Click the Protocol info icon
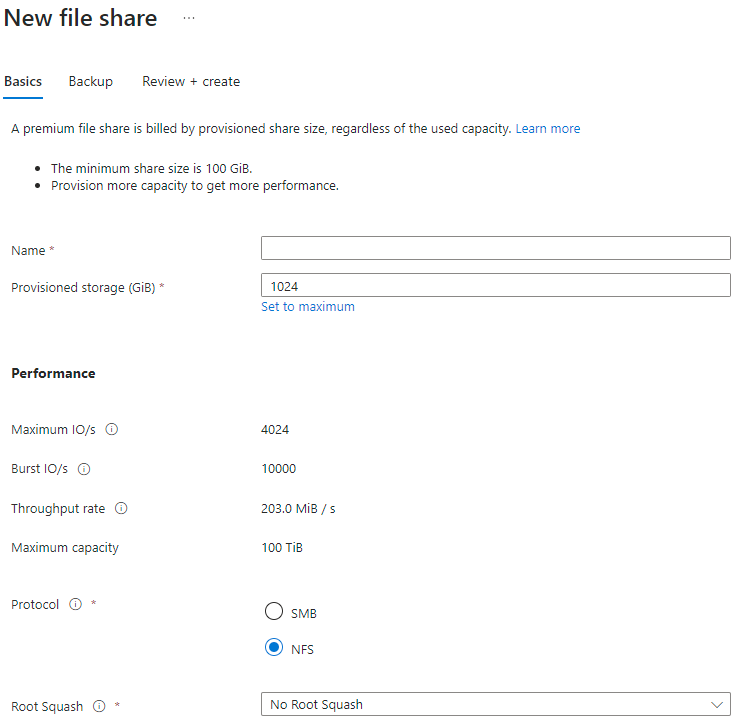The width and height of the screenshot is (739, 726). (76, 604)
